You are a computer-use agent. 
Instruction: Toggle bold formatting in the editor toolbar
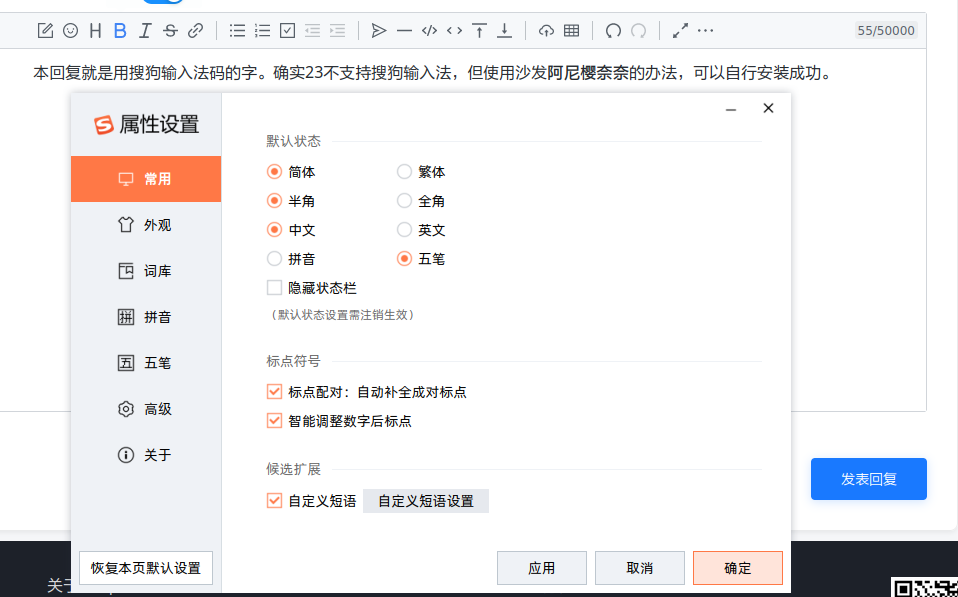[119, 30]
